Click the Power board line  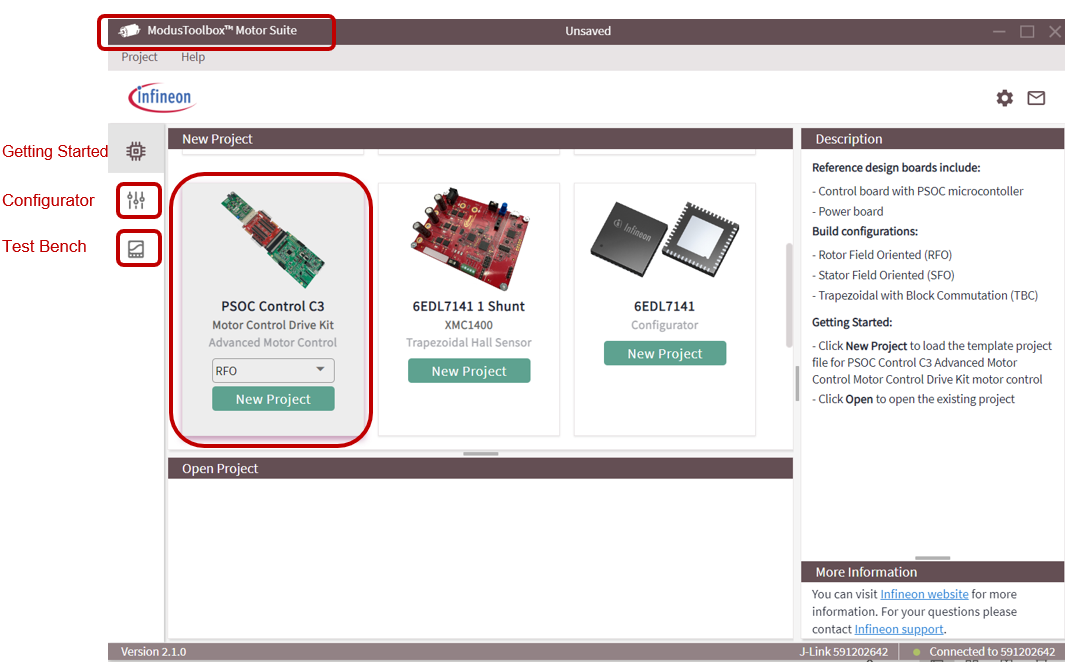point(847,212)
